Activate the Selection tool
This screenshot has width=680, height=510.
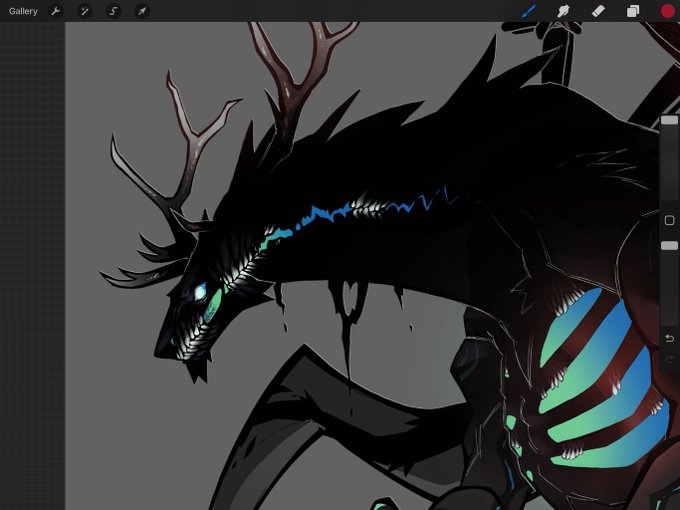(x=113, y=11)
